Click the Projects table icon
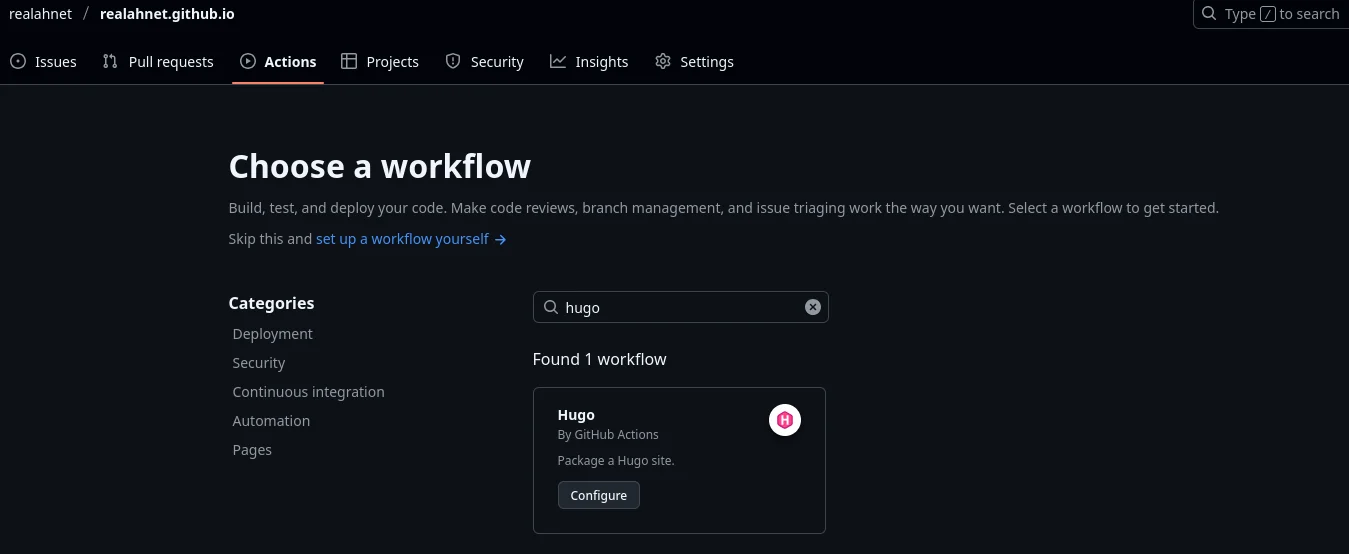The height and width of the screenshot is (554, 1349). point(349,62)
